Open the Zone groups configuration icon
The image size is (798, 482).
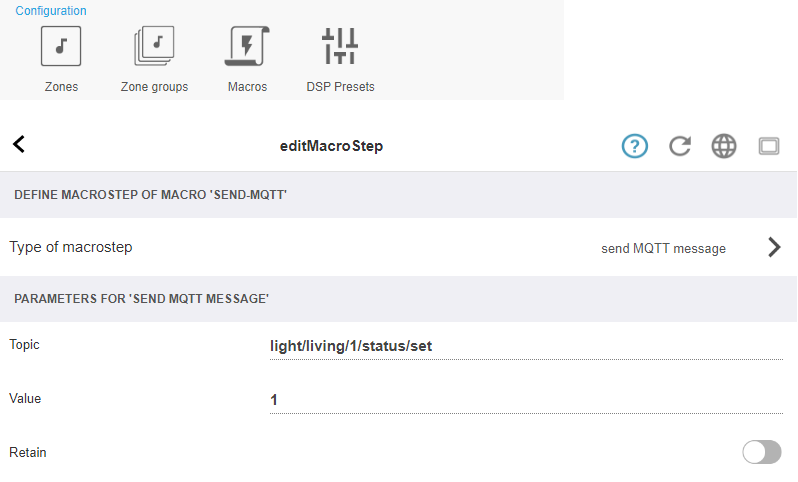click(x=154, y=46)
